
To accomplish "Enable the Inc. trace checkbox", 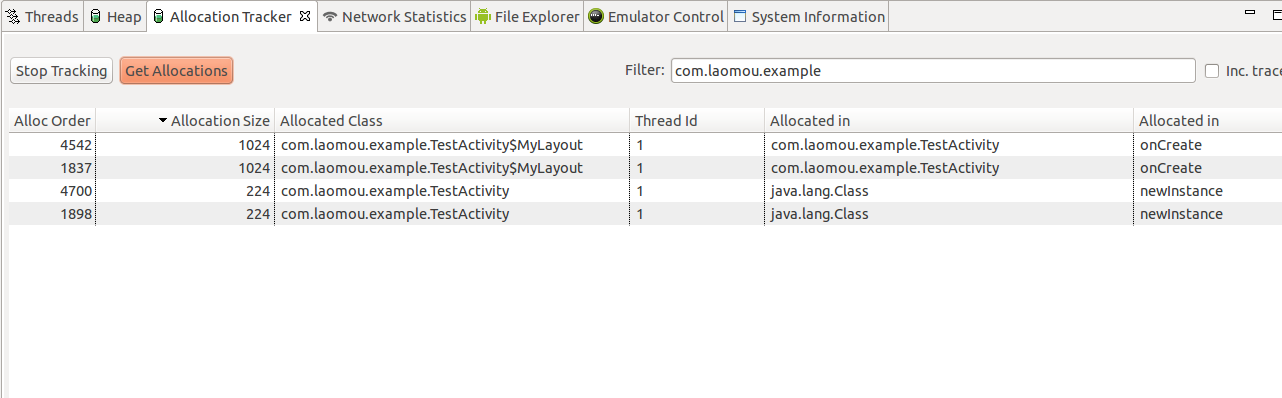I will tap(1212, 71).
